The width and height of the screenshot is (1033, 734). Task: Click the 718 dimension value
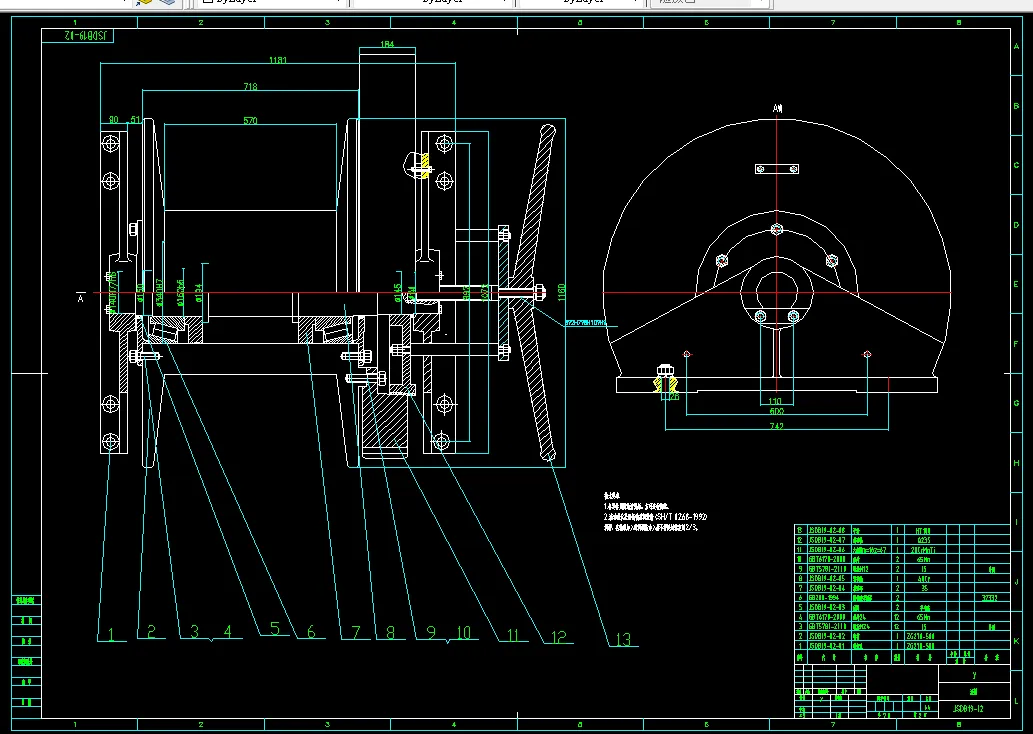tap(249, 89)
